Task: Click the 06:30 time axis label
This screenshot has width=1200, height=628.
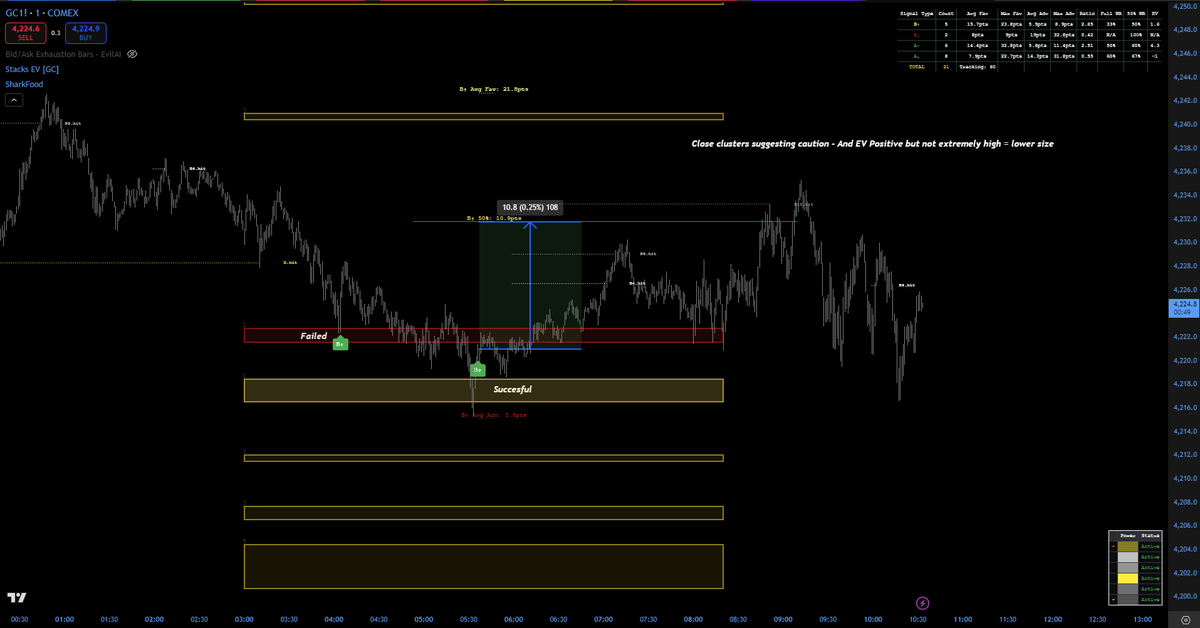Action: 558,620
